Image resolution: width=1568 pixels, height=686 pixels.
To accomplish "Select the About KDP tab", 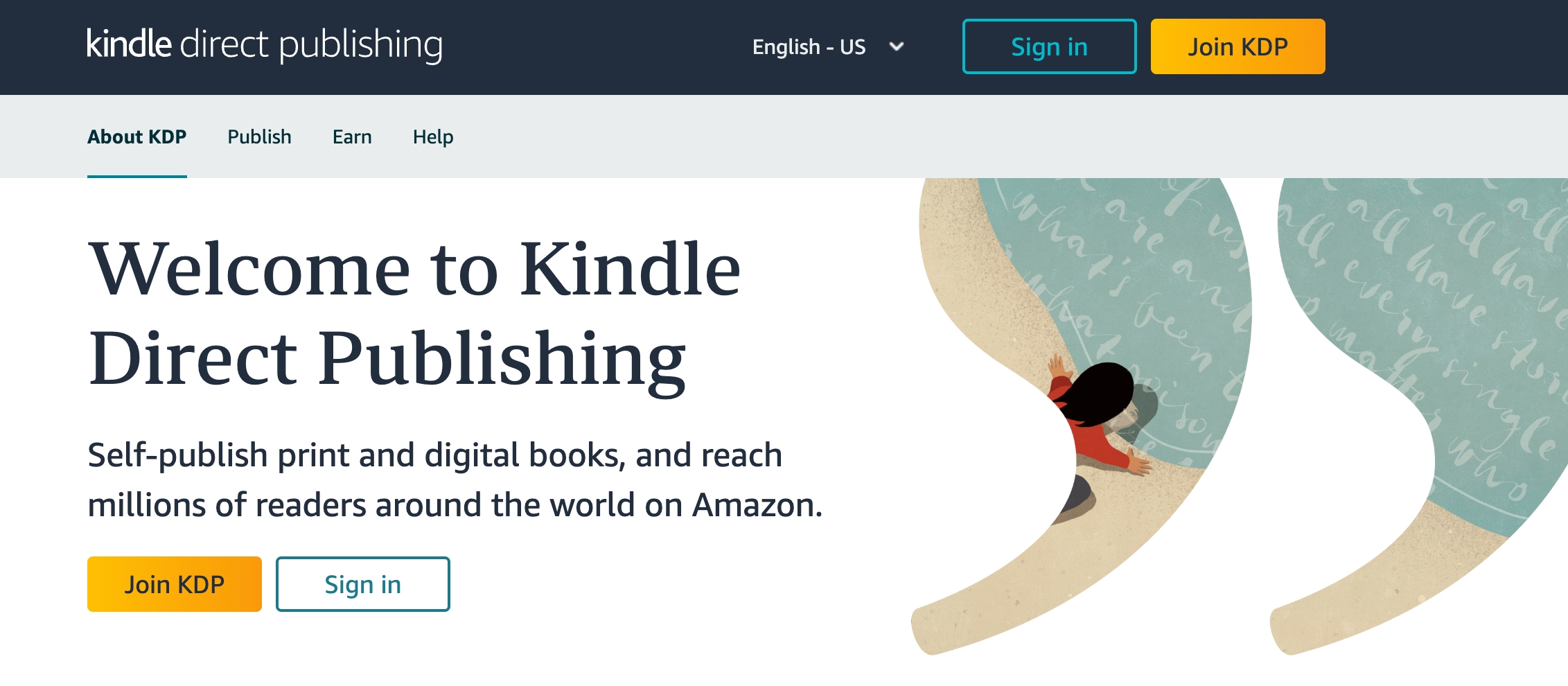I will tap(137, 137).
